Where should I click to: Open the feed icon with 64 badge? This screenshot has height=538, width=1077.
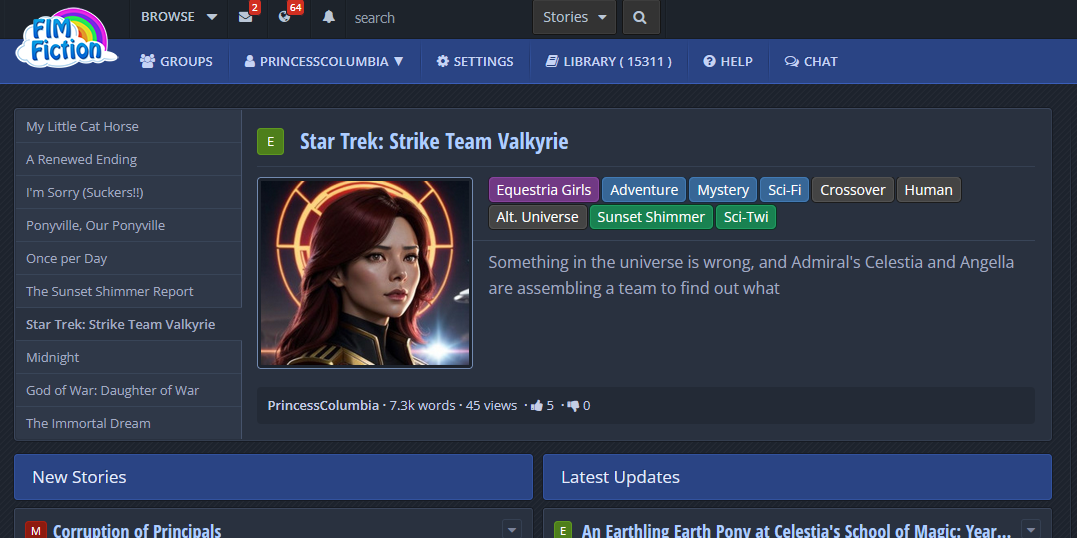284,17
